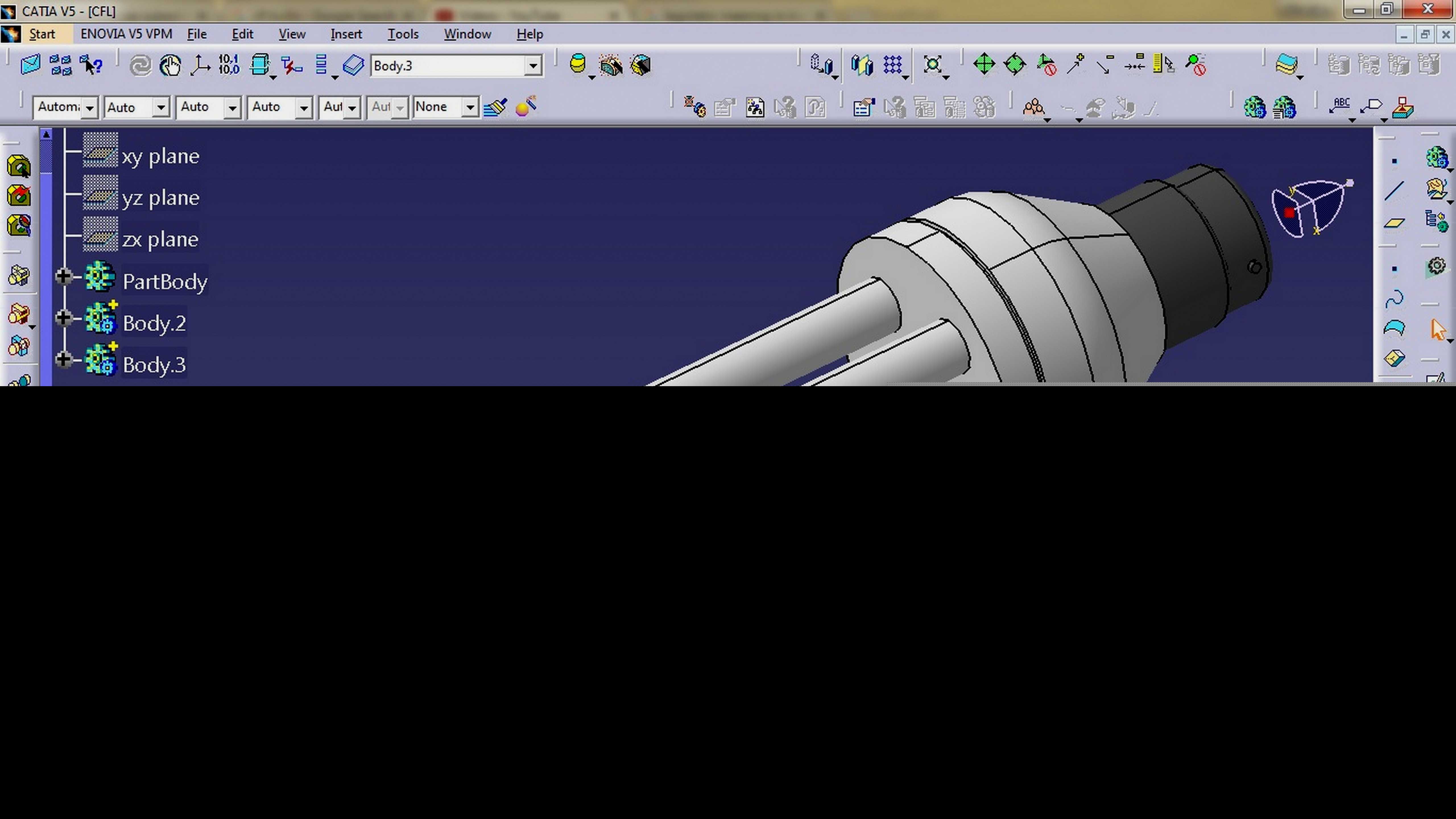Click the topmost icon in left vertical toolbar
Image resolution: width=1456 pixels, height=819 pixels.
(x=19, y=166)
